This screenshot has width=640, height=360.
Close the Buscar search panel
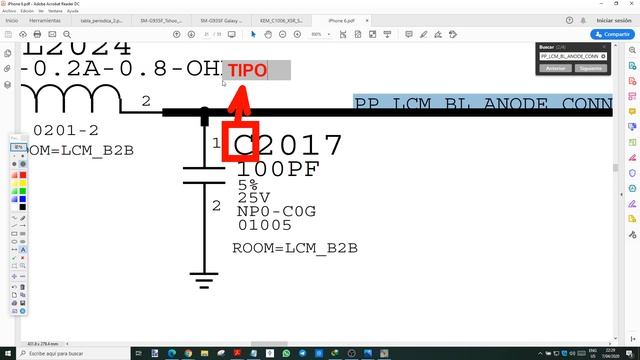[x=604, y=47]
